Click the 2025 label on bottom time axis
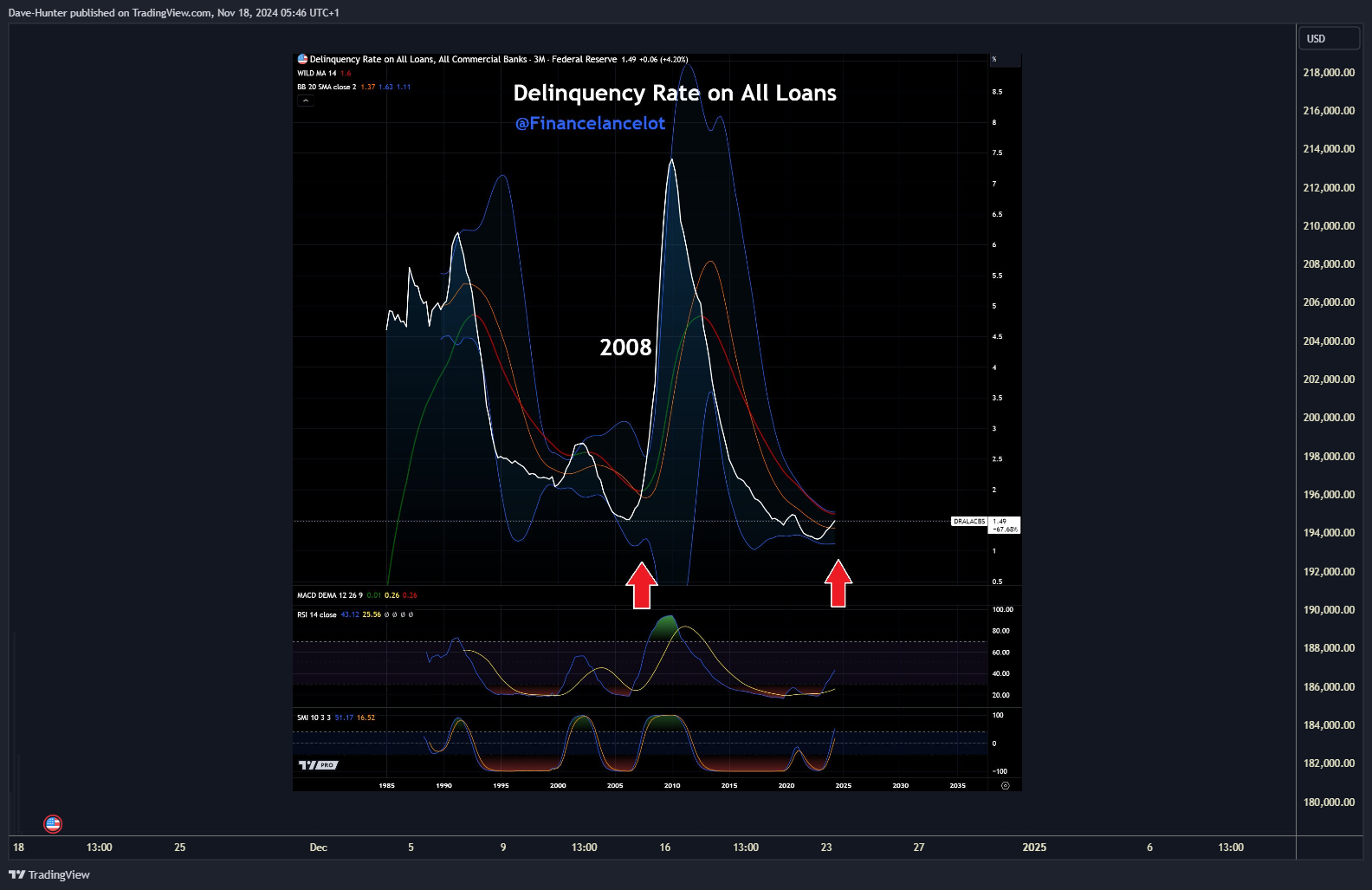Screen dimensions: 1372x890 tap(1034, 848)
